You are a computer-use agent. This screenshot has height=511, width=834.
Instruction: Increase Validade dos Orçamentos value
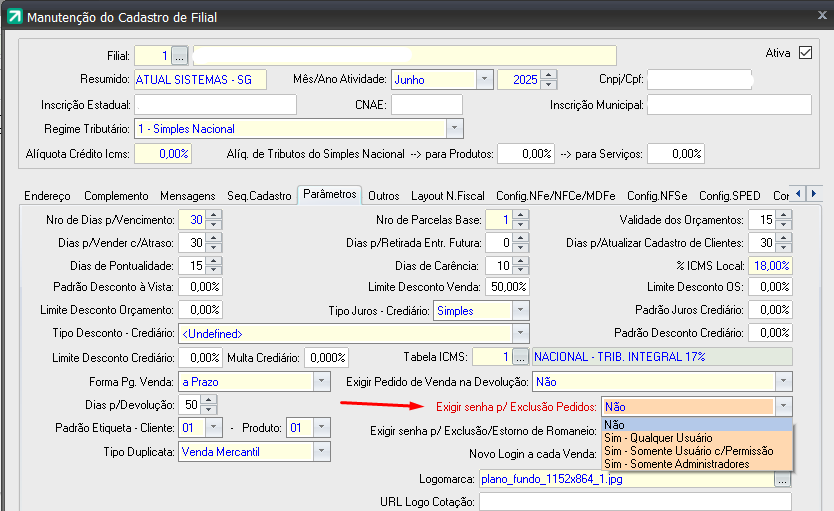pyautogui.click(x=783, y=215)
